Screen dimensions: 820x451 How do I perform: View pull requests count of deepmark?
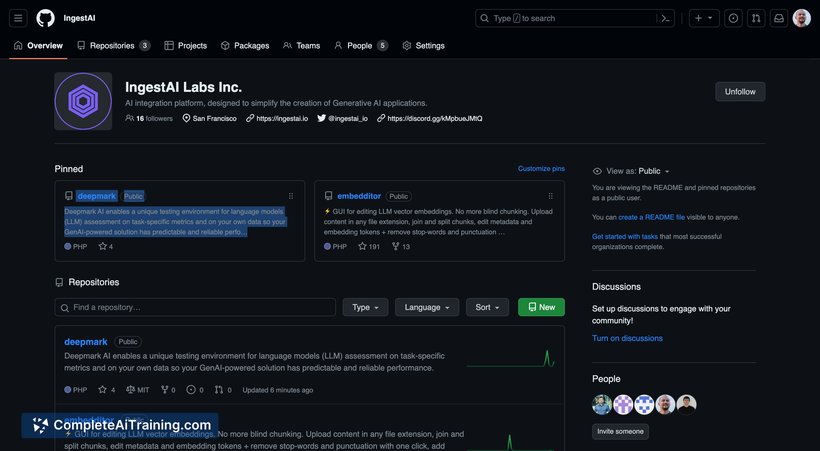223,390
